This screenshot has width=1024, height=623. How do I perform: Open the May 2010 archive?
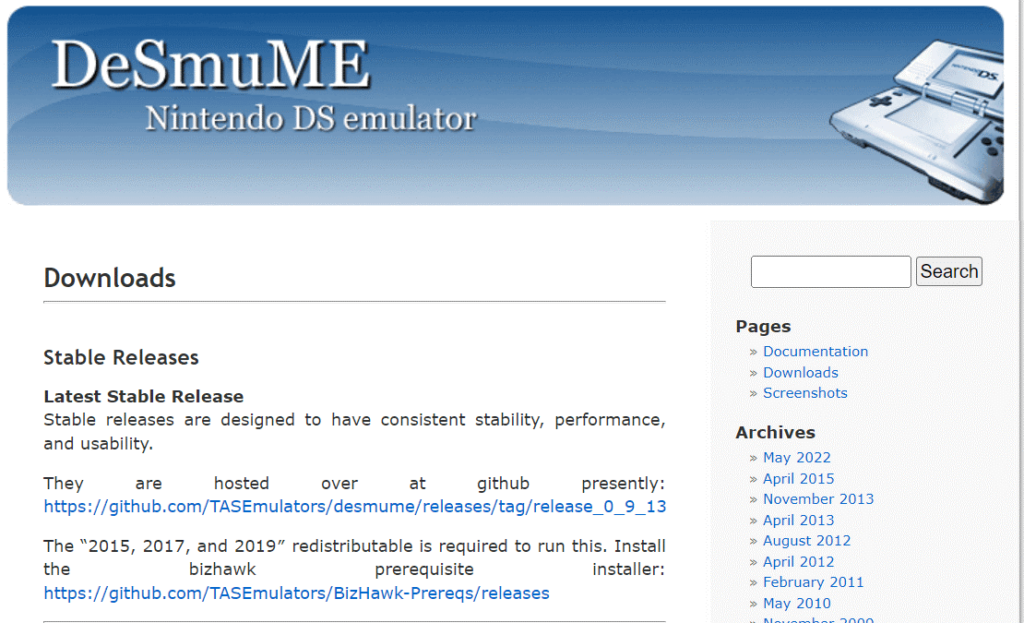pyautogui.click(x=797, y=603)
